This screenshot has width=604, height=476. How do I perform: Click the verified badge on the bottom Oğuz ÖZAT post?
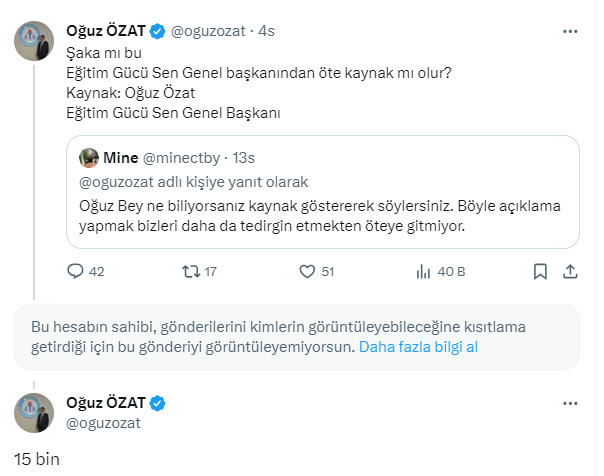click(x=157, y=403)
